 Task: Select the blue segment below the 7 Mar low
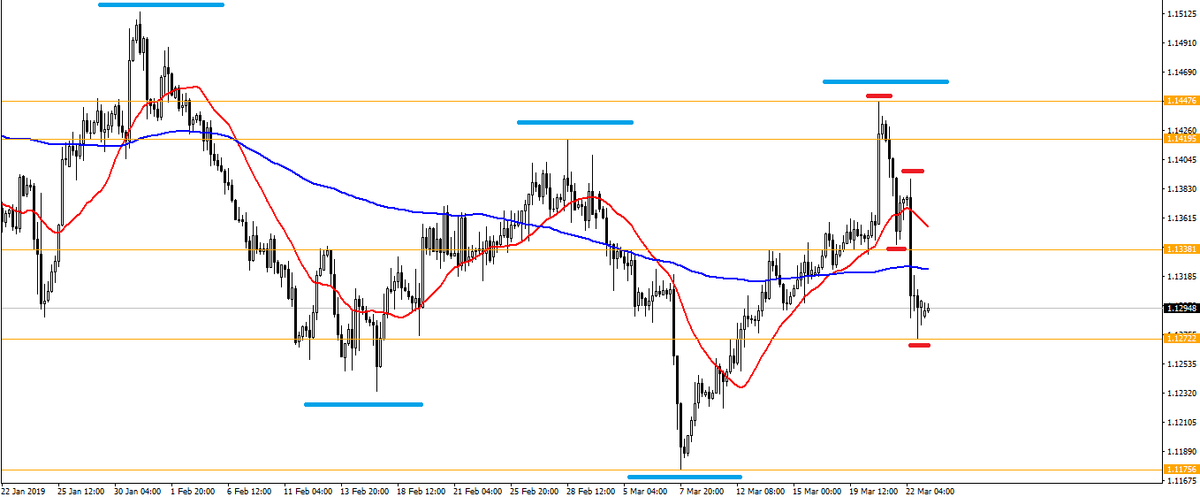point(685,476)
